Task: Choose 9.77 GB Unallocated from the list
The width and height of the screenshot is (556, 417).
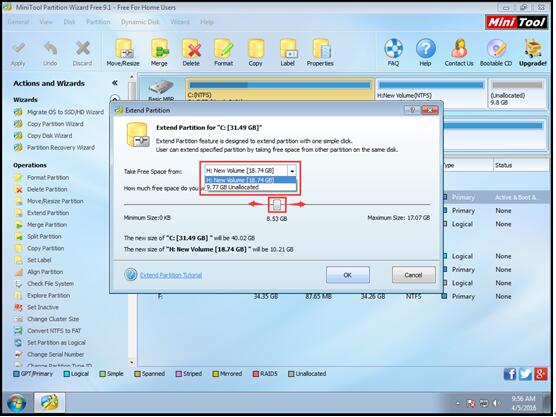Action: click(x=250, y=187)
